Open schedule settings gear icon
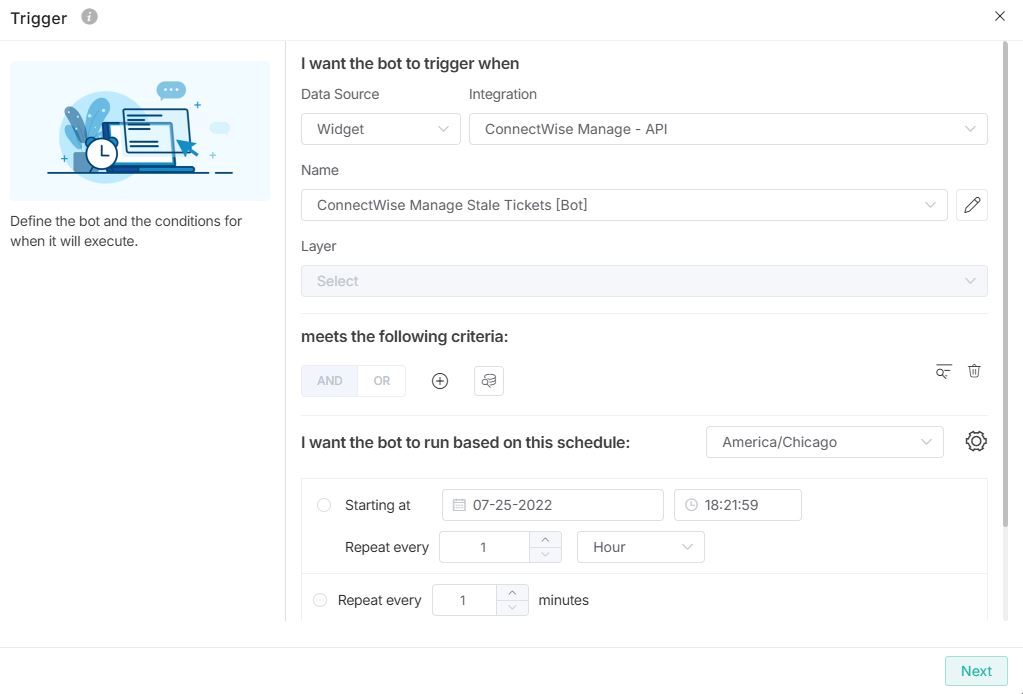The width and height of the screenshot is (1023, 694). click(976, 442)
